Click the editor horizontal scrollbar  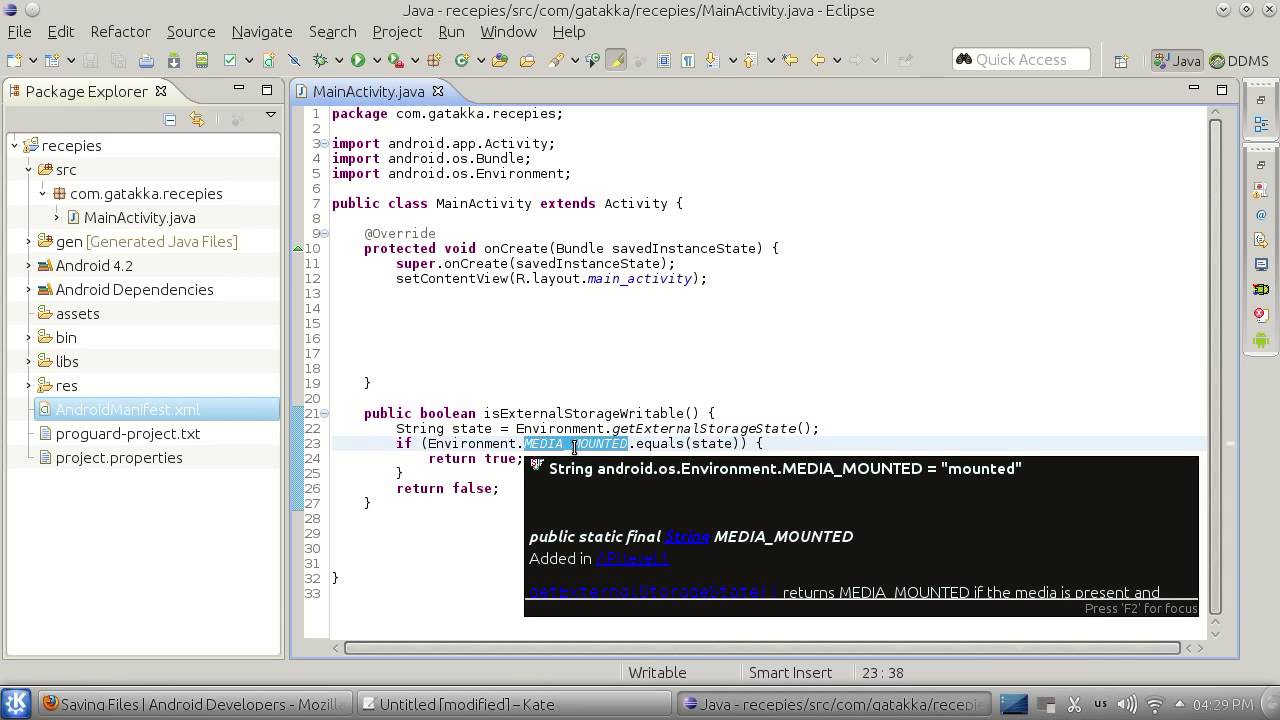click(x=762, y=648)
